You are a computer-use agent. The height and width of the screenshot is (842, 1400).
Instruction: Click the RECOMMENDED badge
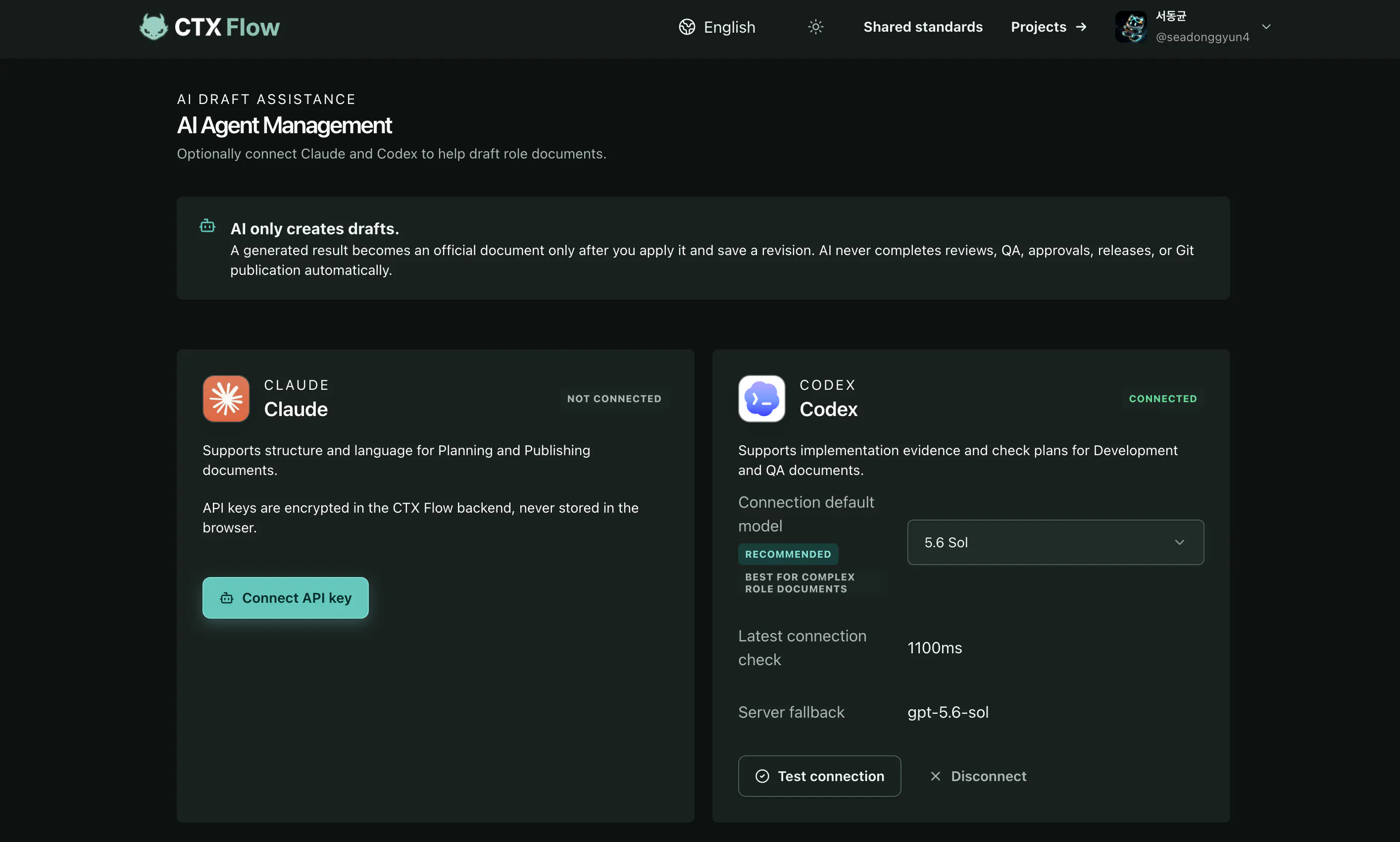coord(788,554)
